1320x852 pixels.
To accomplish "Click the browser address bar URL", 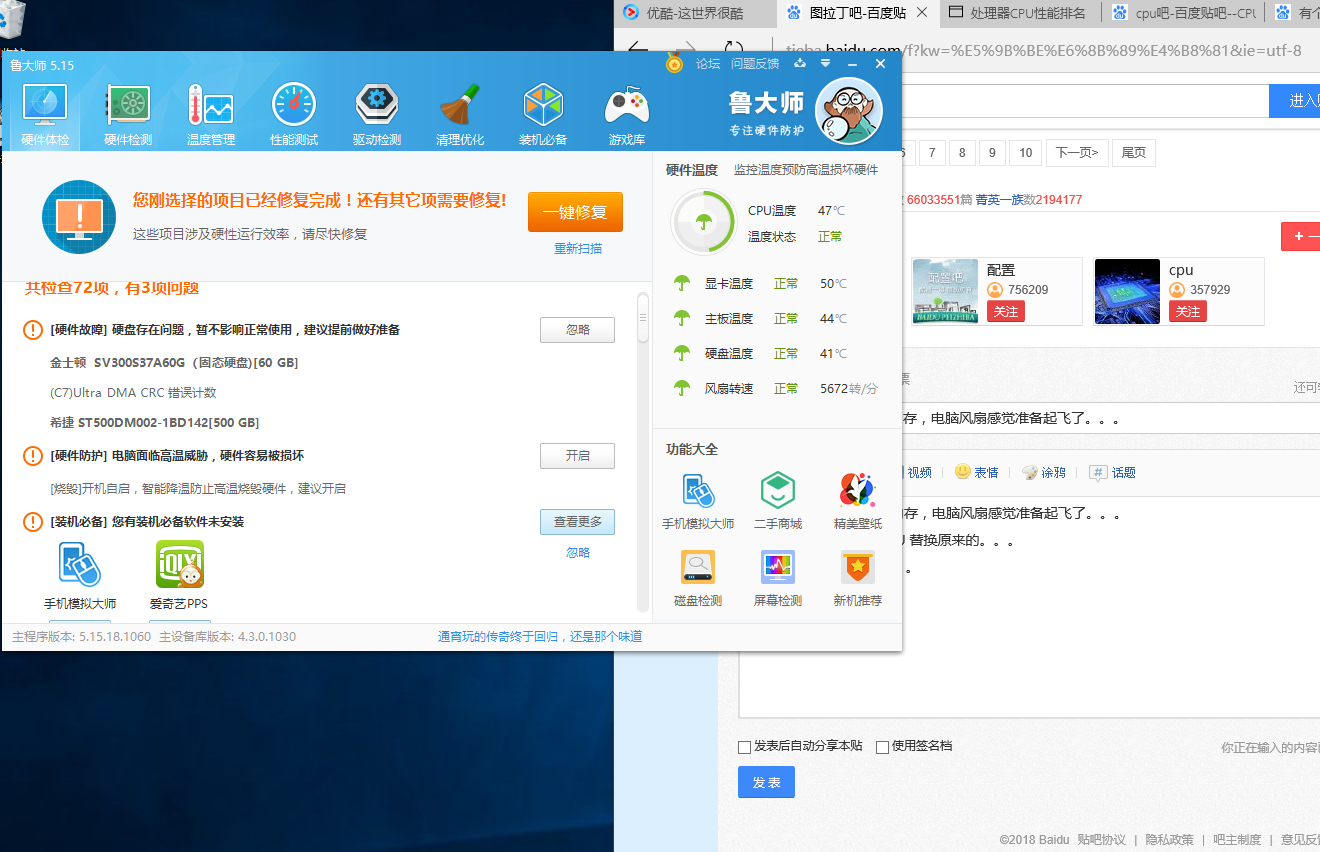I will (x=1043, y=50).
